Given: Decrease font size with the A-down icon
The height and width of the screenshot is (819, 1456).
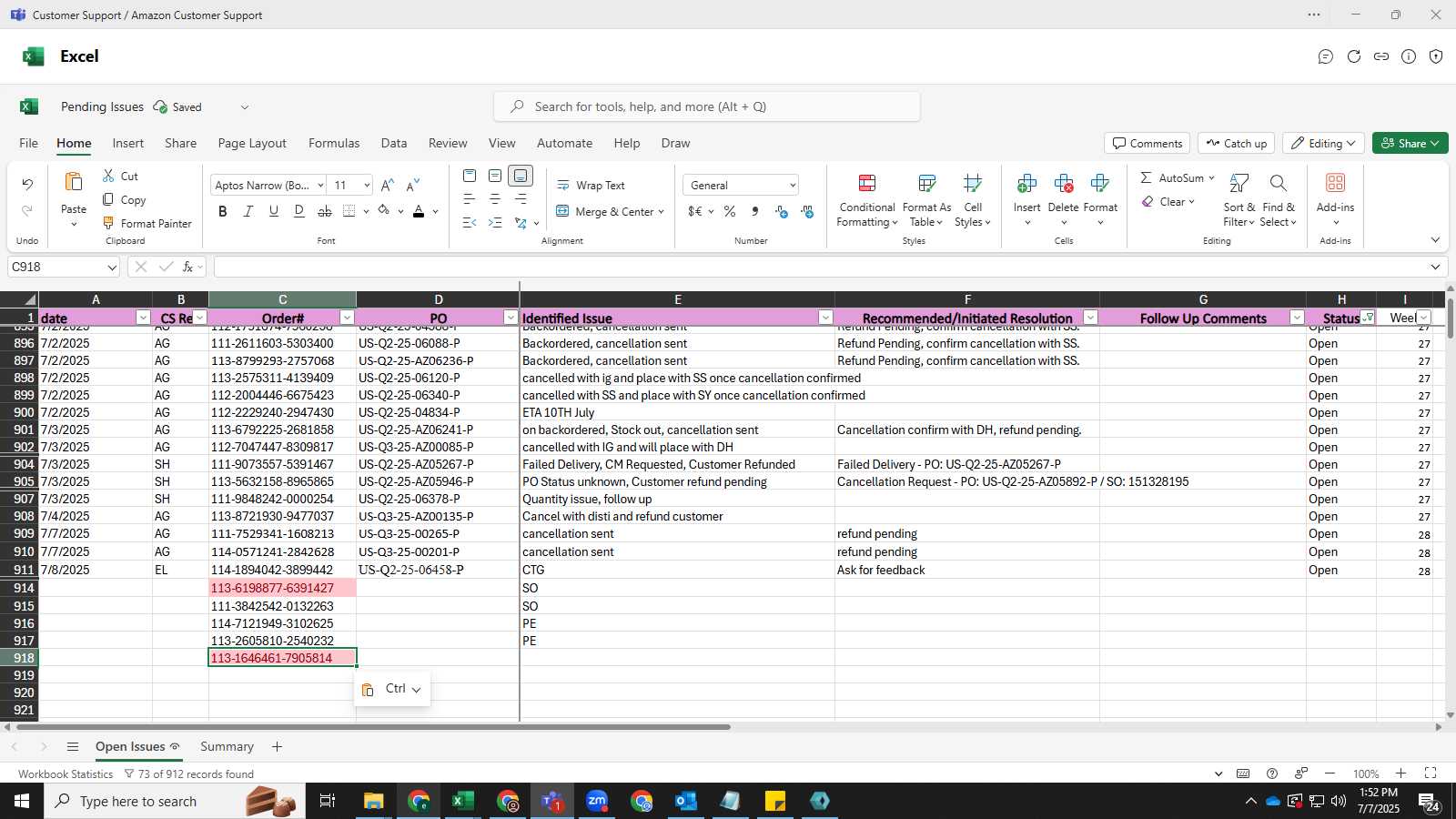Looking at the screenshot, I should coord(413,185).
